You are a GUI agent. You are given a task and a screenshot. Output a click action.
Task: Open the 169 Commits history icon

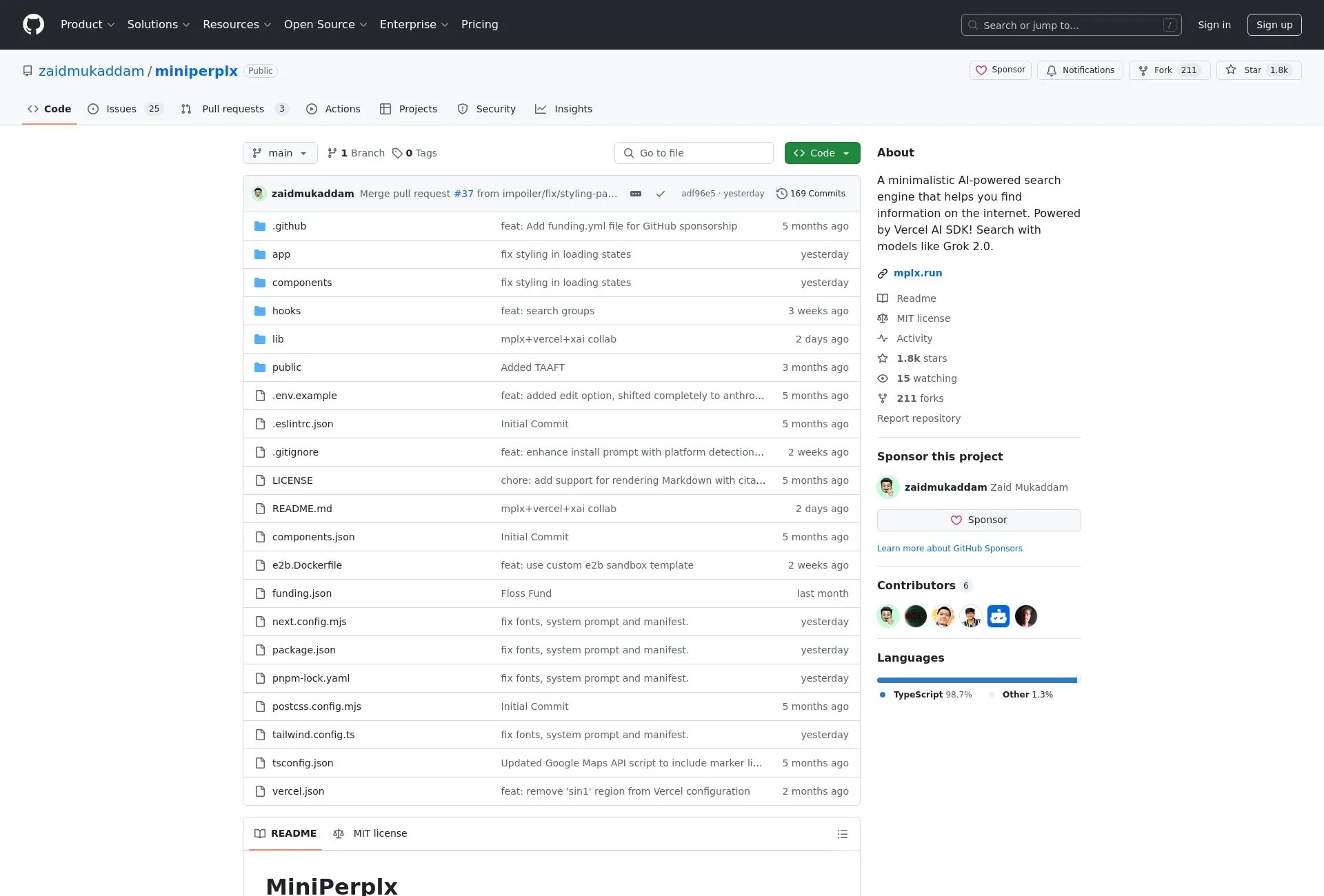781,194
